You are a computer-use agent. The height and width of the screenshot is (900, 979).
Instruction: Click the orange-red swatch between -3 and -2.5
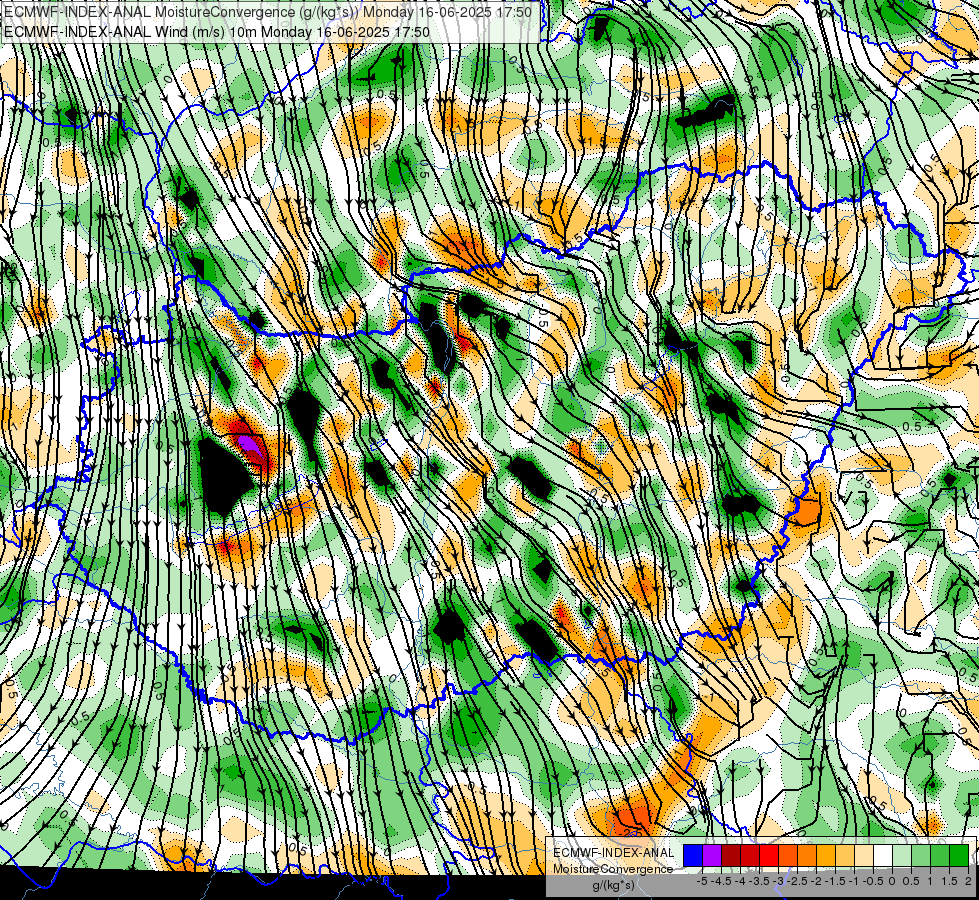point(788,856)
